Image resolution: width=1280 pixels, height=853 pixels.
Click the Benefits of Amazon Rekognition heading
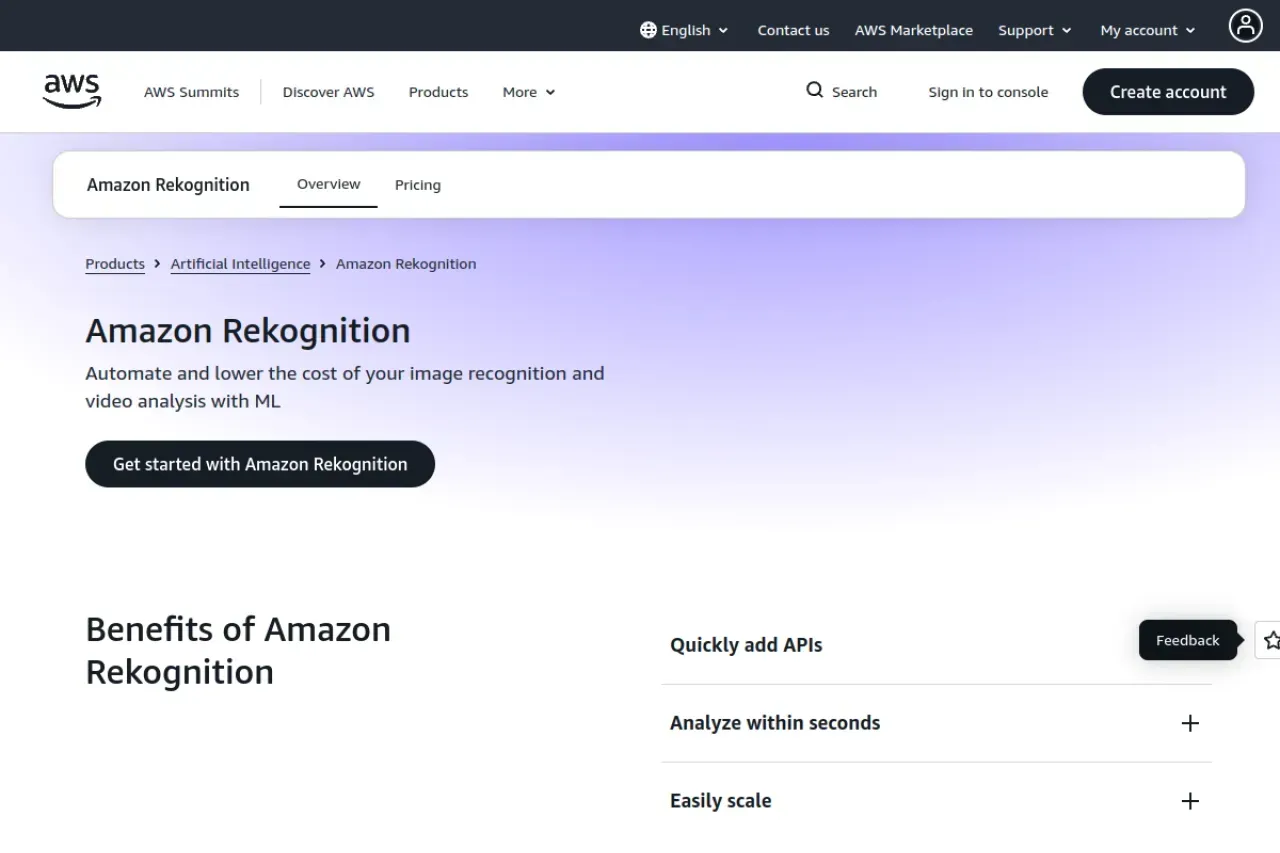(238, 651)
